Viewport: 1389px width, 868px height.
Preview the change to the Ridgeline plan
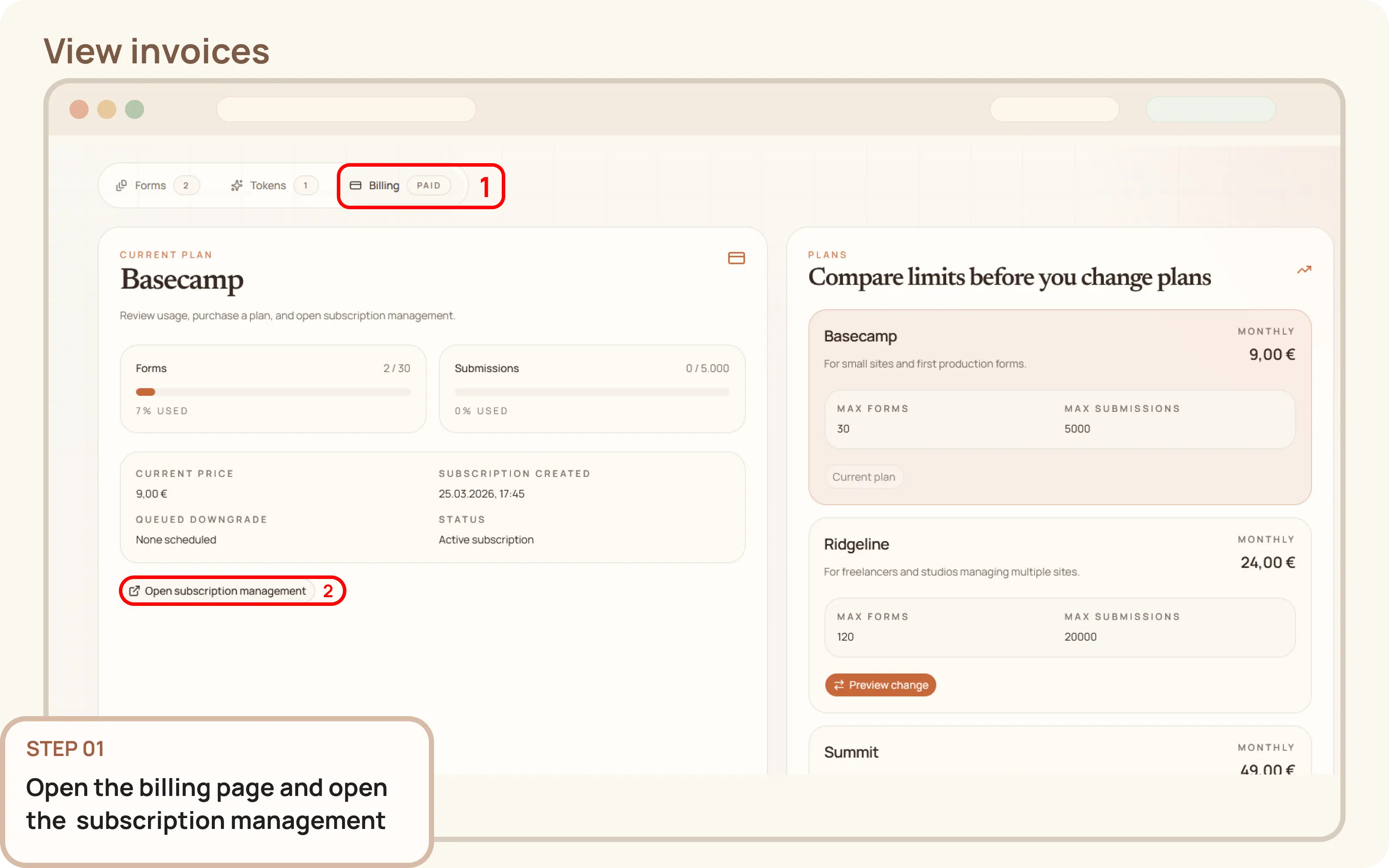point(880,684)
